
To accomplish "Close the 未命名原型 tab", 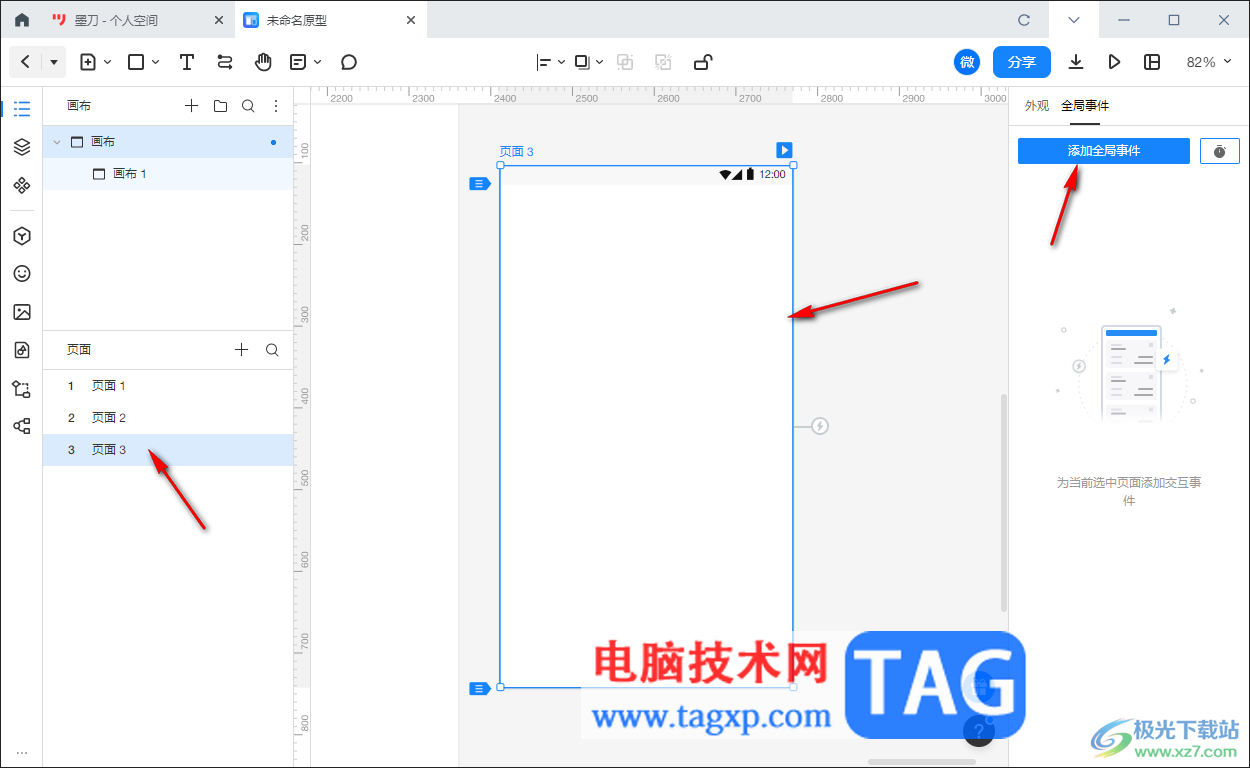I will (x=410, y=20).
